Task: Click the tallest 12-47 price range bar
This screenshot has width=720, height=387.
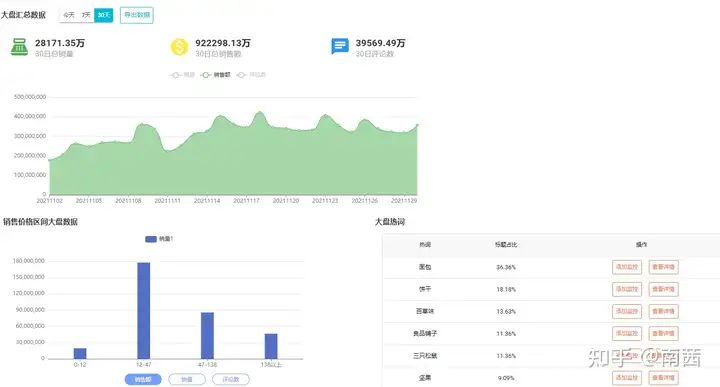Action: pyautogui.click(x=144, y=310)
